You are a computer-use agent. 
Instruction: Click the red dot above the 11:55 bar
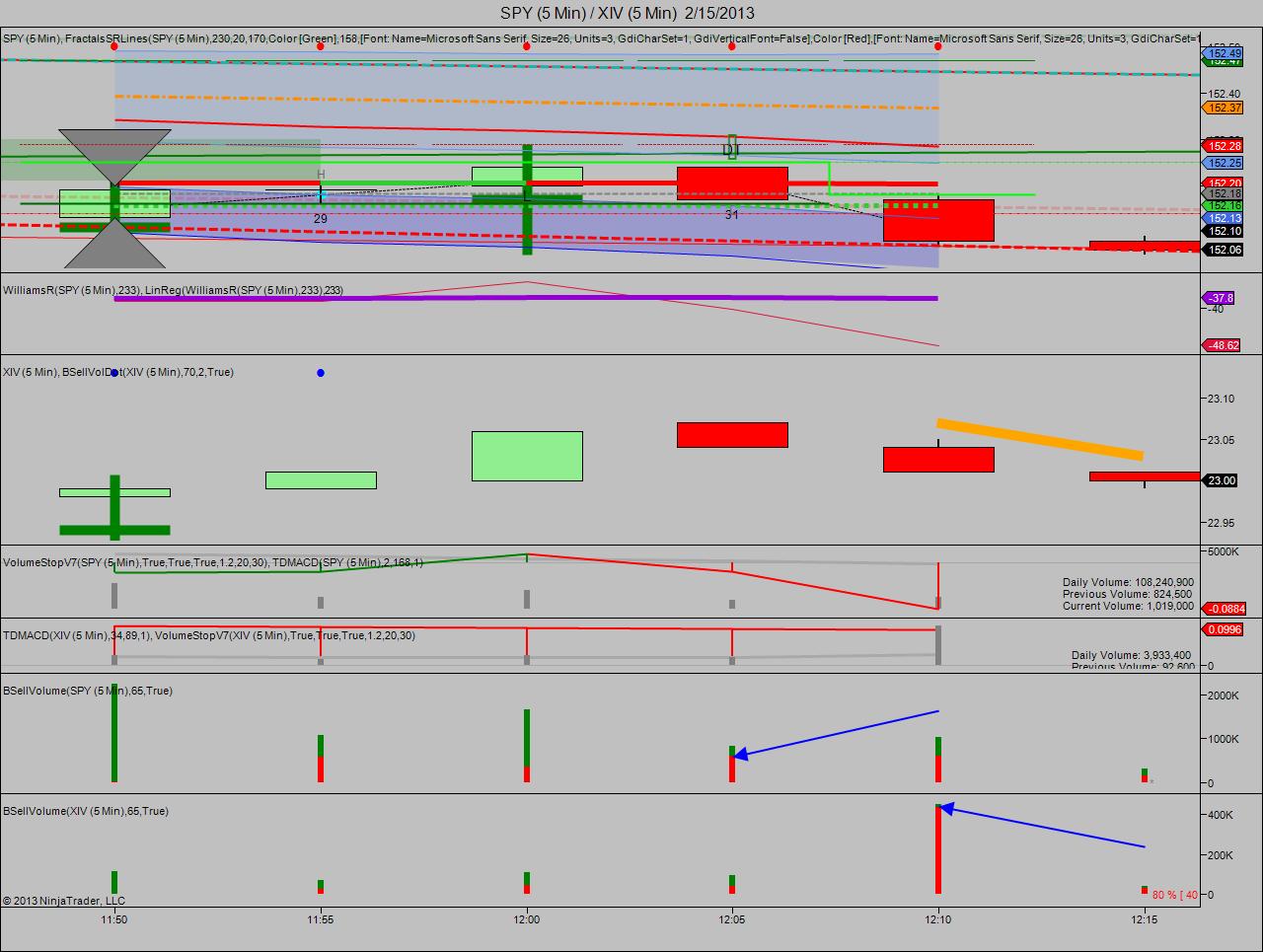click(321, 46)
